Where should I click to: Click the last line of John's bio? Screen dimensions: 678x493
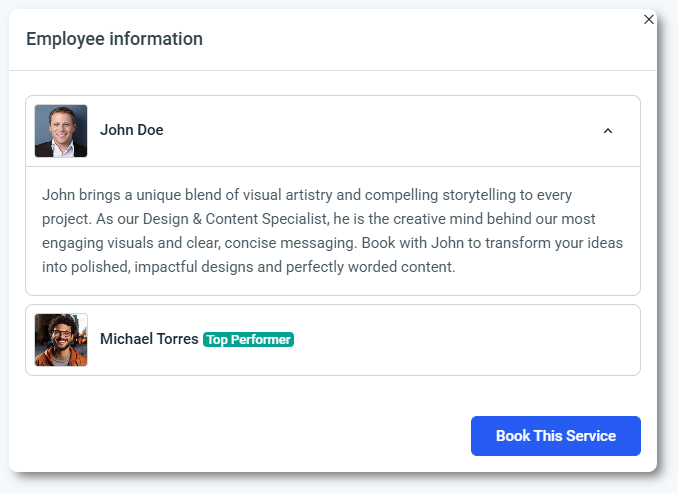[248, 267]
